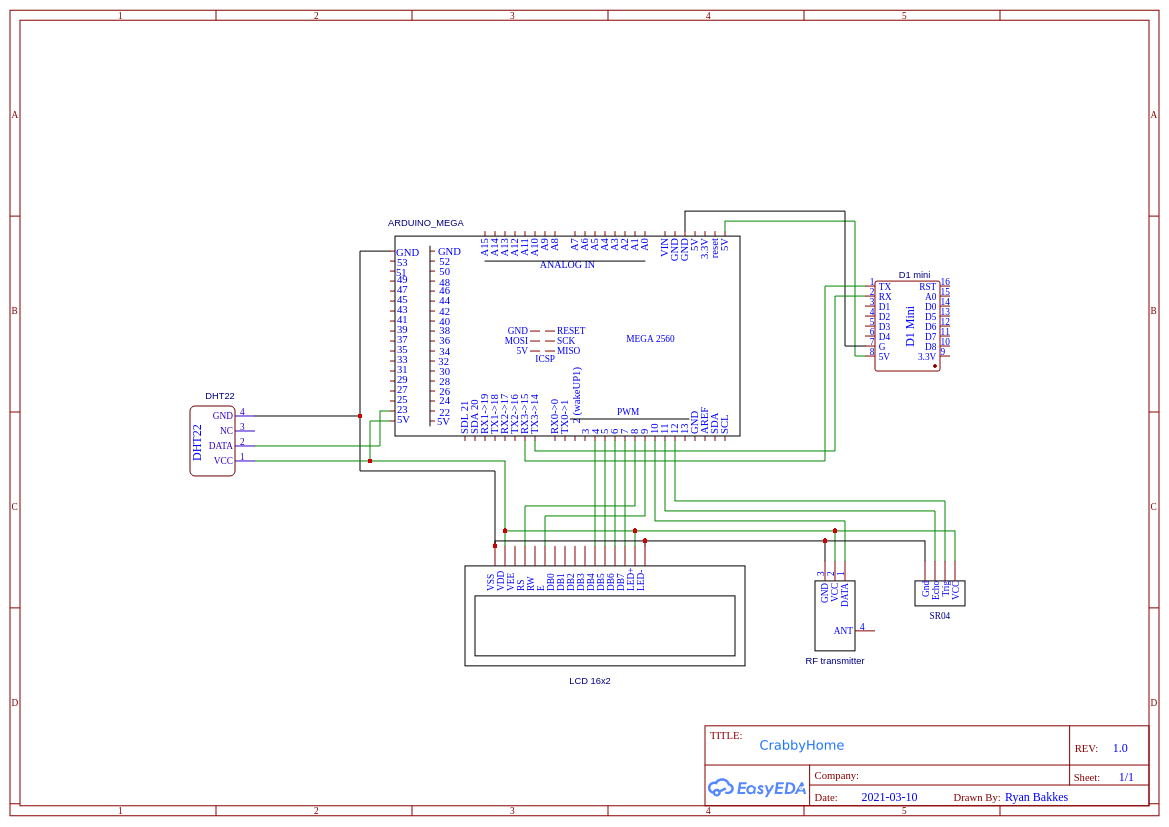Click the TX1->18 pin label
The image size is (1169, 827).
click(494, 414)
